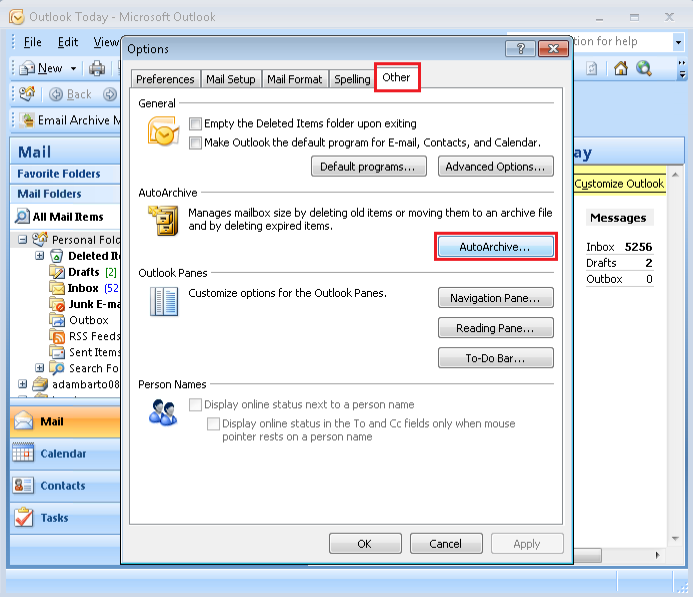Click the All Mail Items search icon
This screenshot has width=693, height=597.
click(22, 217)
